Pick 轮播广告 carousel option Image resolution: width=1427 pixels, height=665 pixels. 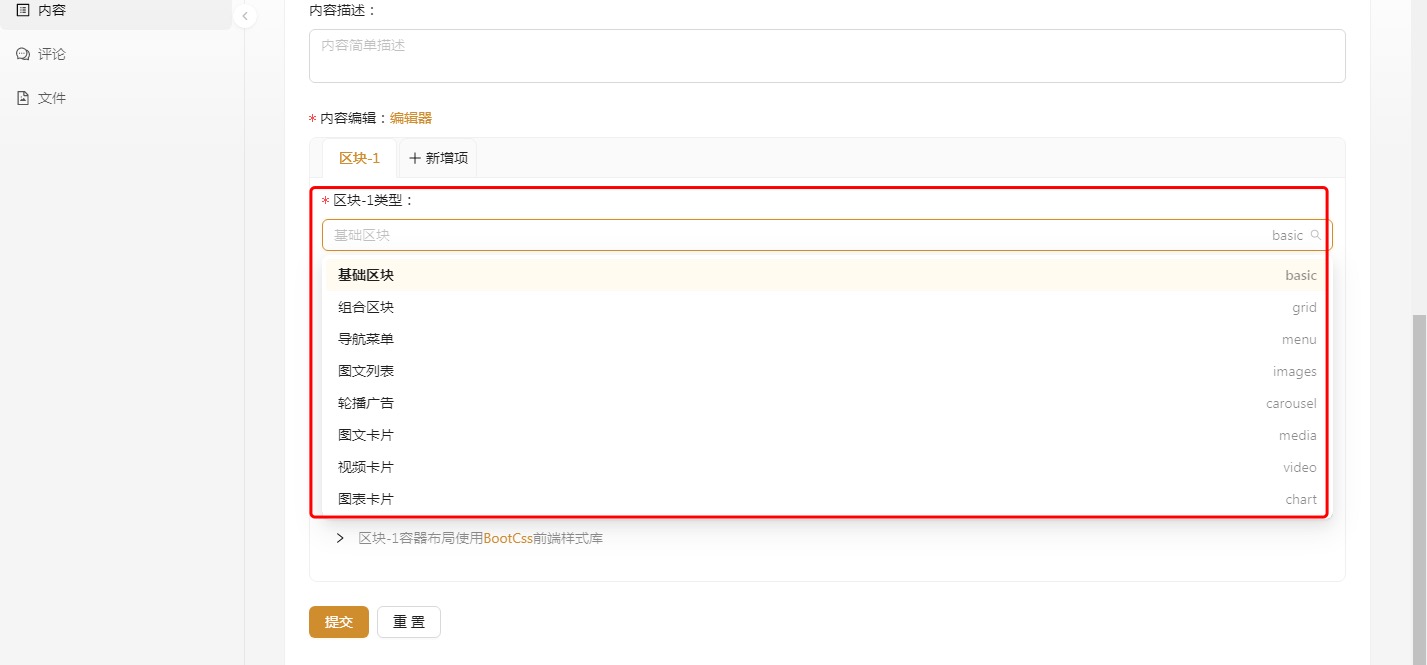point(366,403)
